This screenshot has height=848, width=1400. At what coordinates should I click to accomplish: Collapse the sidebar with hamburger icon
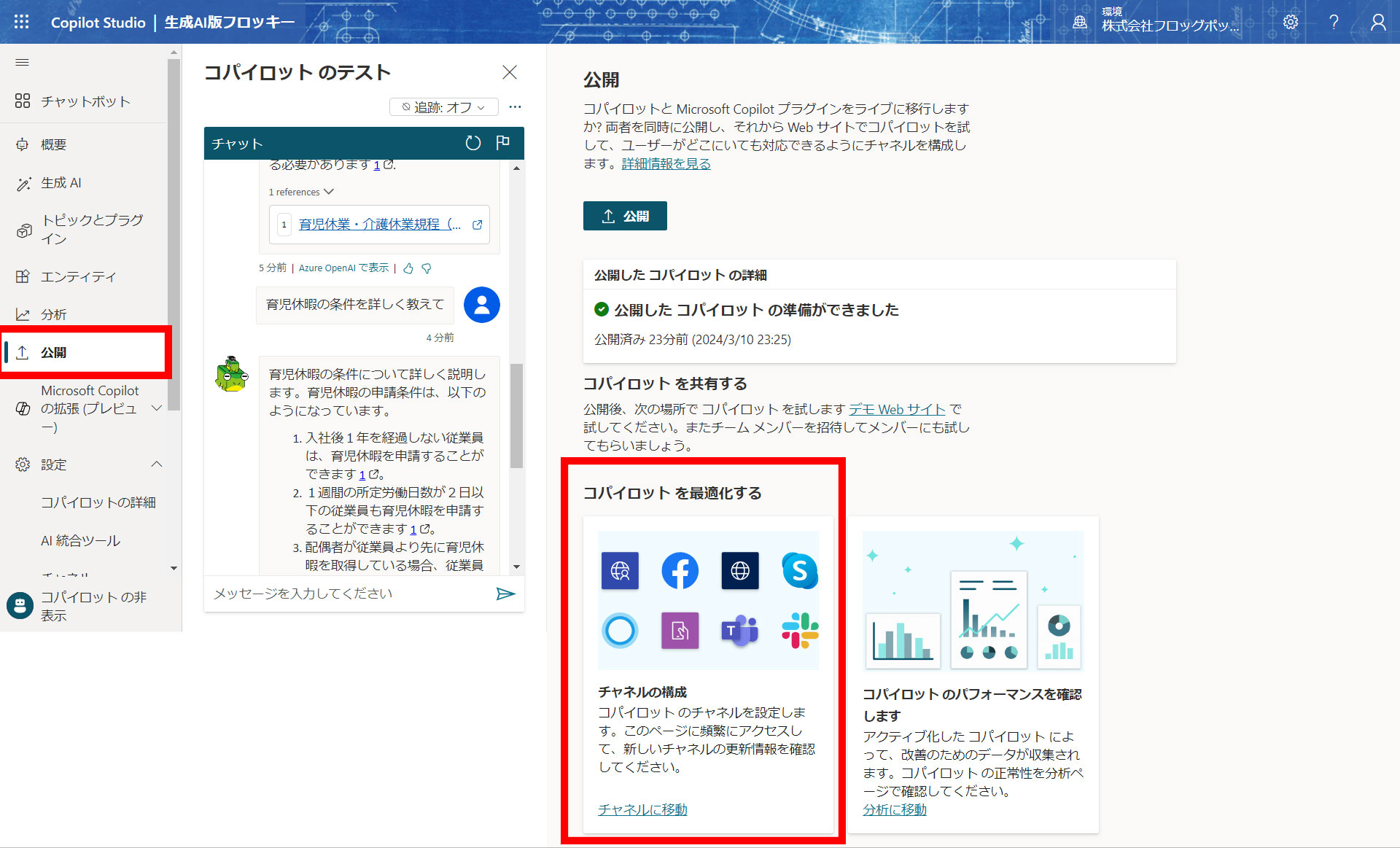click(x=22, y=63)
